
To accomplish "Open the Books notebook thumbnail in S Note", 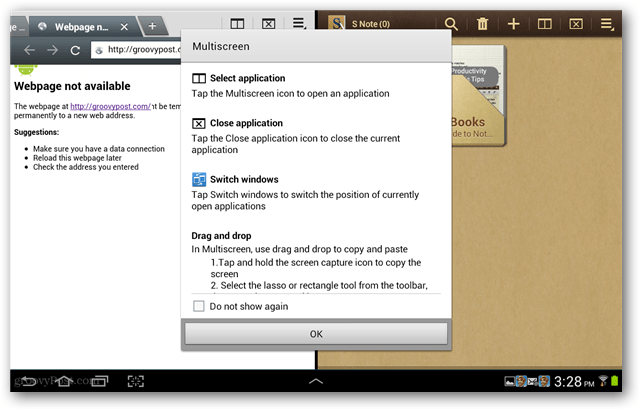I will [x=478, y=95].
